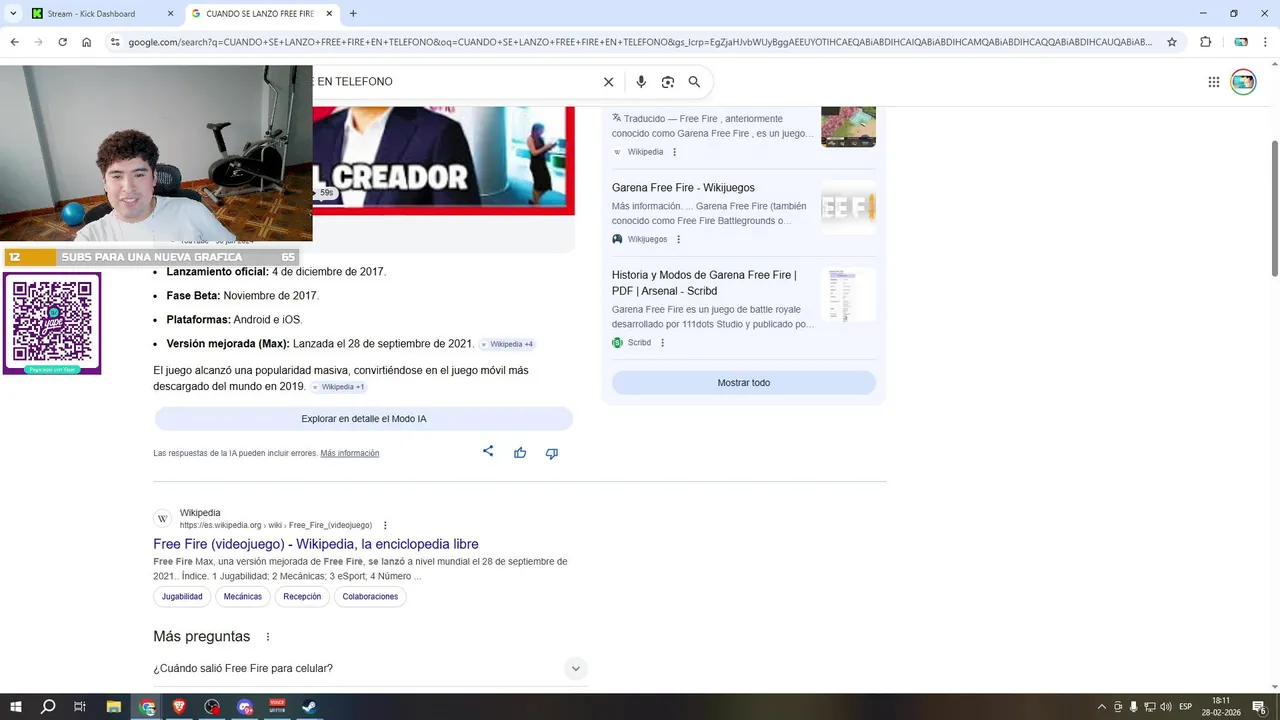Click 'Explorar en detalle el Modo IA'

click(364, 419)
